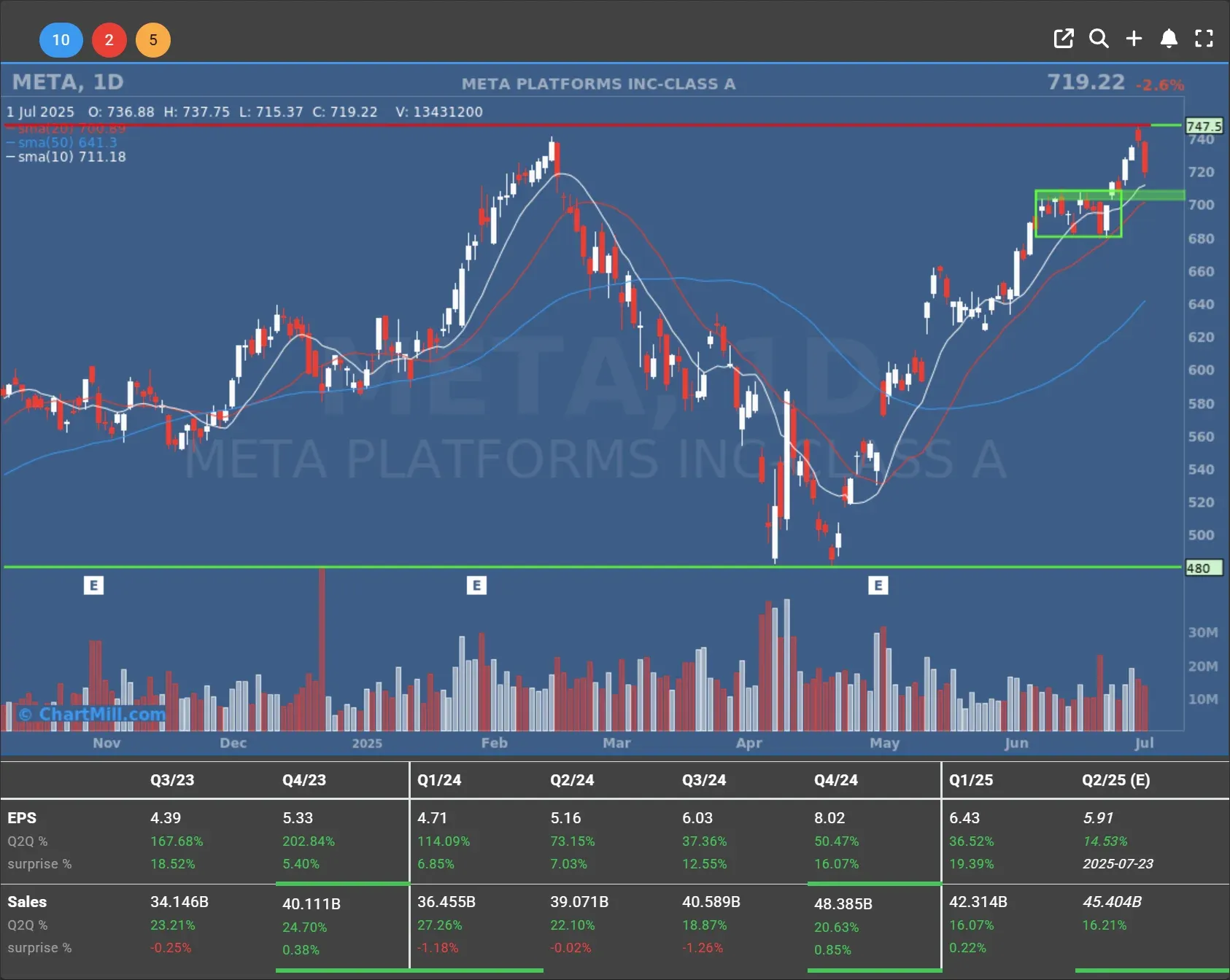The width and height of the screenshot is (1230, 980).
Task: Click the -2.6% price change
Action: coord(1159,85)
